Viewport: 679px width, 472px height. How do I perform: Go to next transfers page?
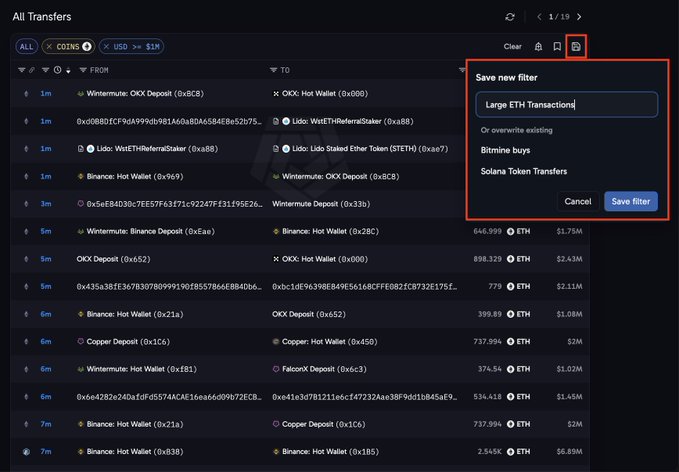click(x=579, y=17)
